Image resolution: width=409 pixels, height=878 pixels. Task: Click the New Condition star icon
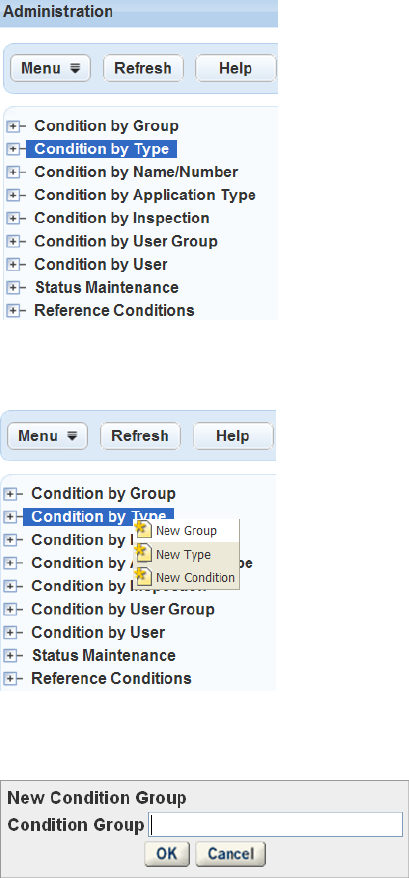(x=144, y=577)
